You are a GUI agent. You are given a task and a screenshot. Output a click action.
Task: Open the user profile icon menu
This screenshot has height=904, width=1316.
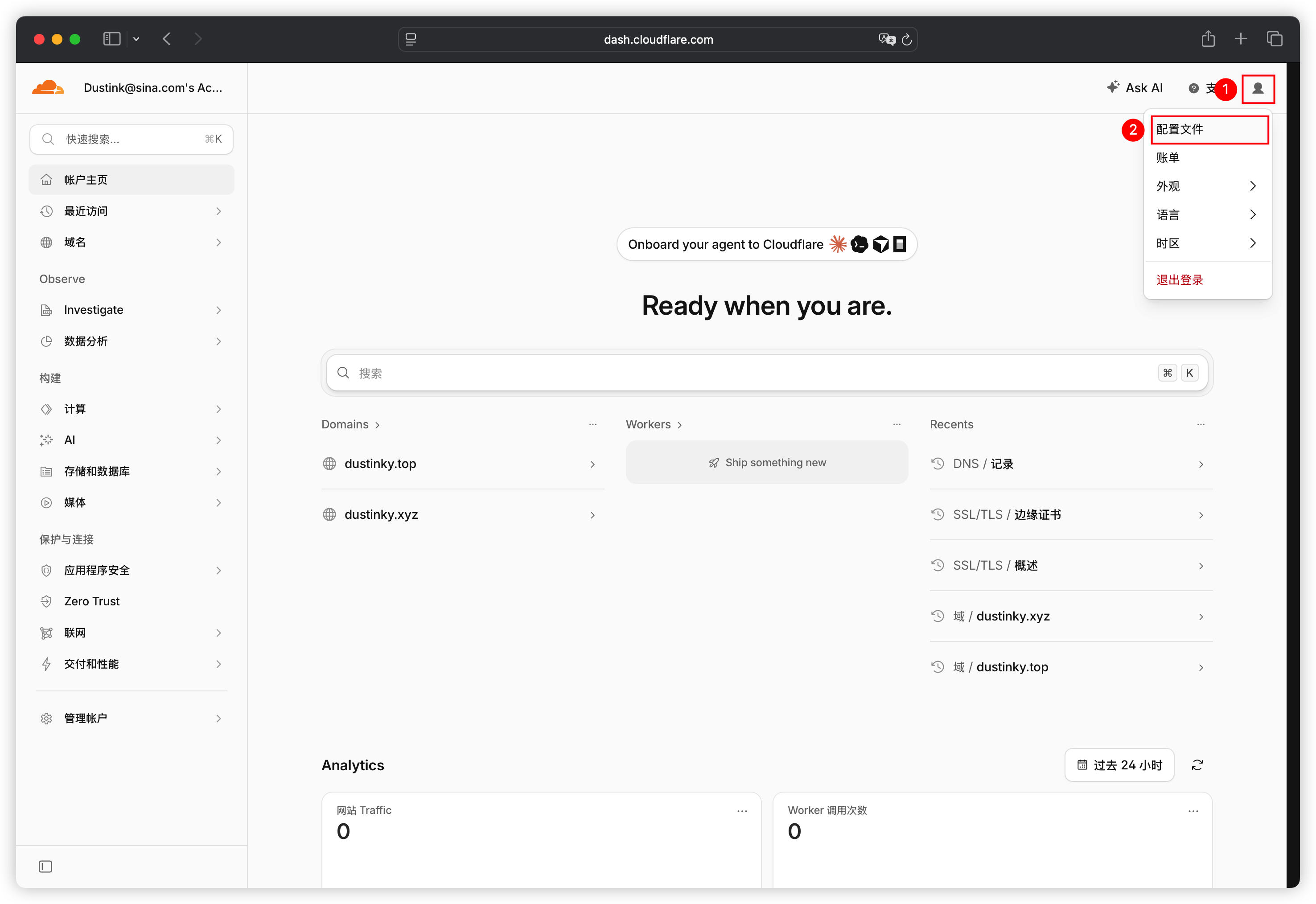pos(1257,88)
